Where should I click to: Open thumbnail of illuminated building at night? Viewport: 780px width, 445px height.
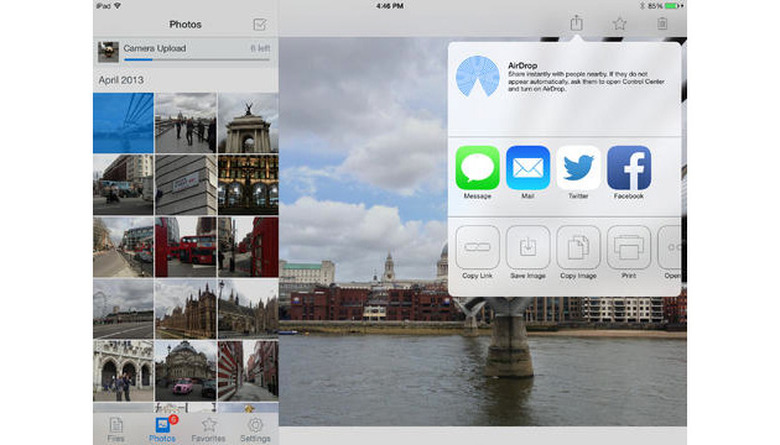pos(248,184)
